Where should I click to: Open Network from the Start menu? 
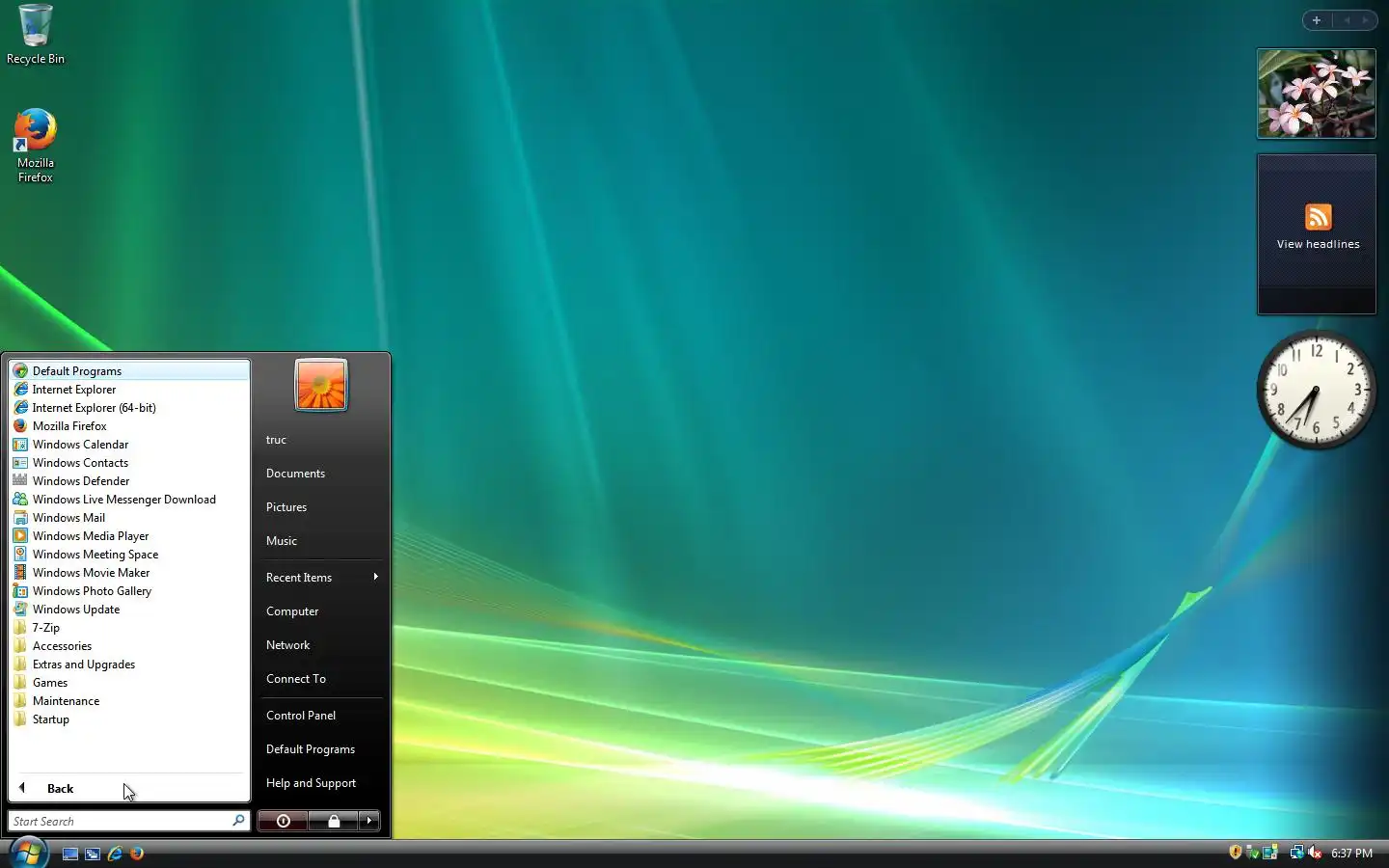pos(321,645)
